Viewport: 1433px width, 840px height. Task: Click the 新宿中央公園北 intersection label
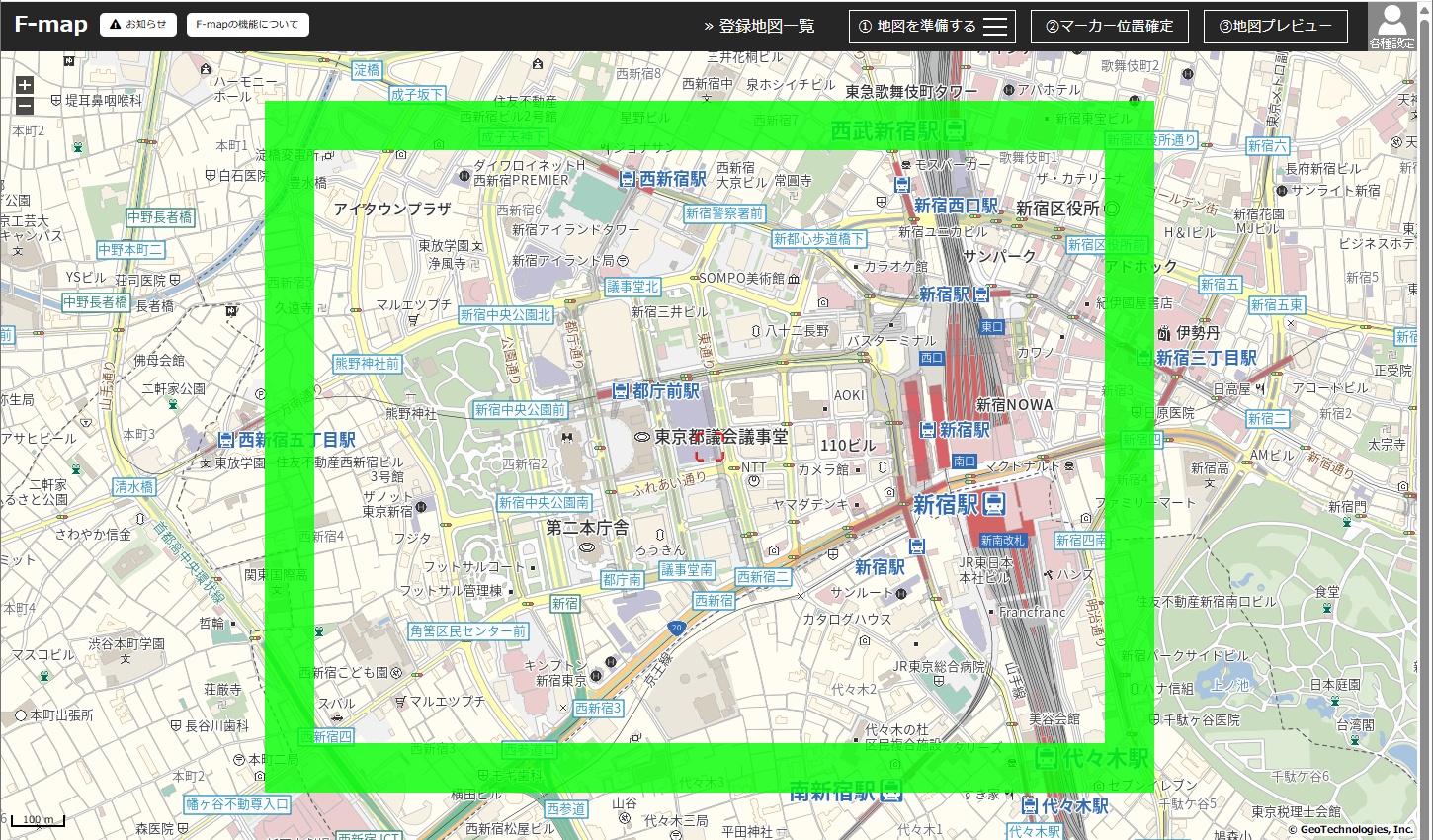coord(506,315)
